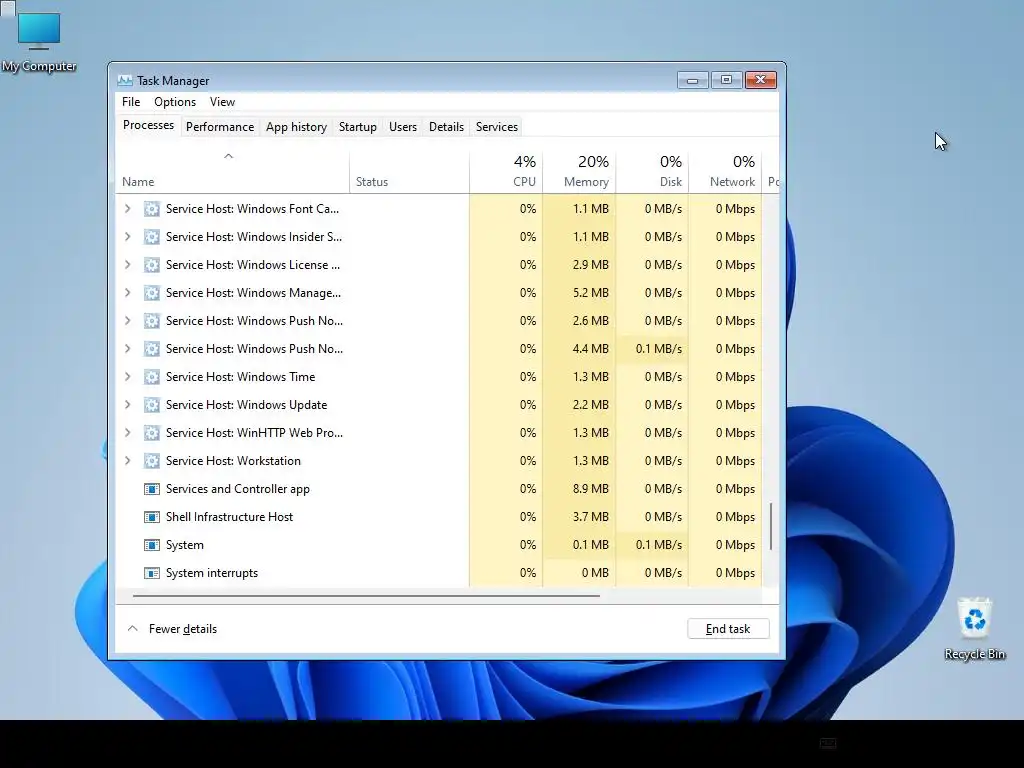
Task: Switch to the Details tab
Action: pos(446,127)
